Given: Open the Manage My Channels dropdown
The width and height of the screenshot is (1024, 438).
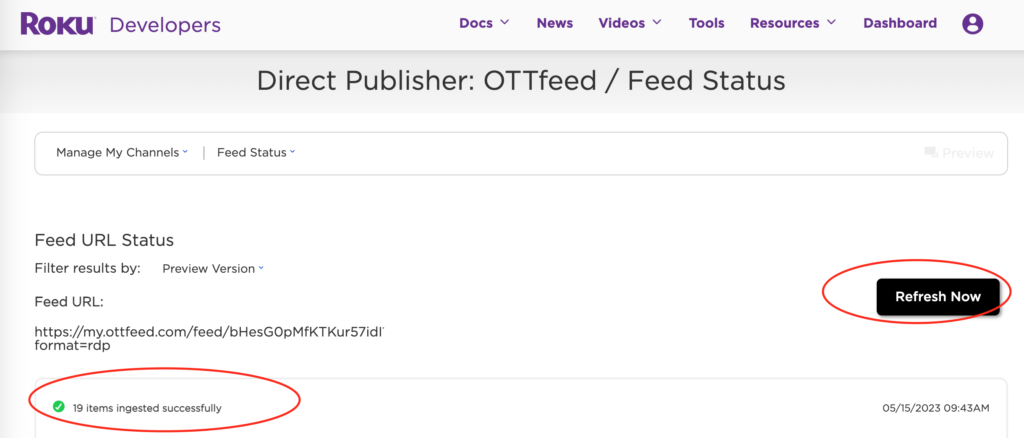Looking at the screenshot, I should tap(122, 153).
